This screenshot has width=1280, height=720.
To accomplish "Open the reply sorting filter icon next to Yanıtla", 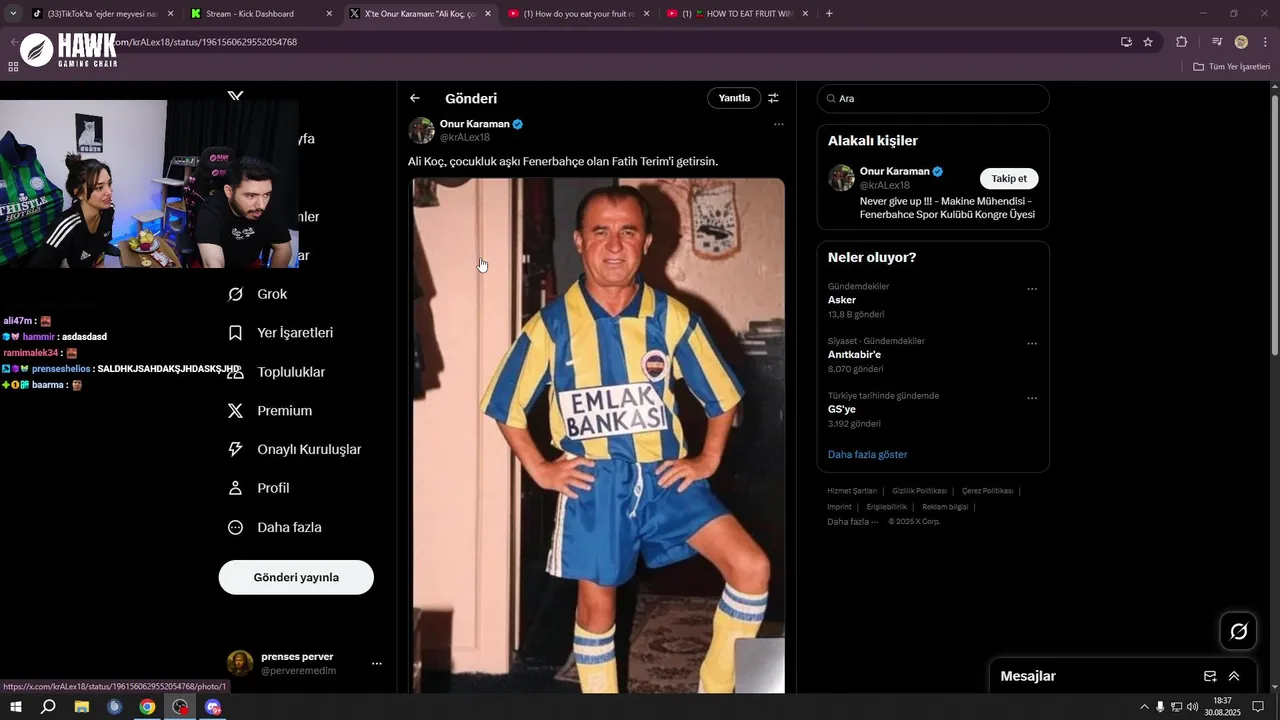I will (x=773, y=98).
